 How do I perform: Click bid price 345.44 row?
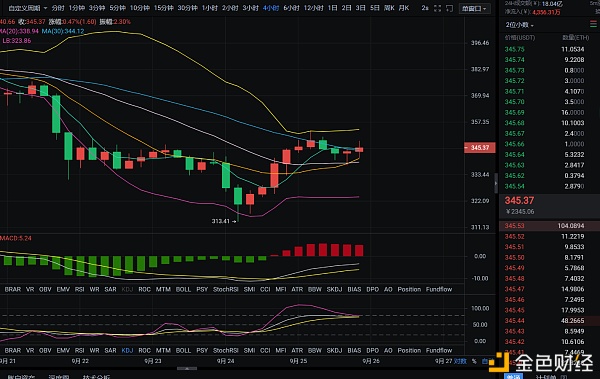click(x=549, y=321)
